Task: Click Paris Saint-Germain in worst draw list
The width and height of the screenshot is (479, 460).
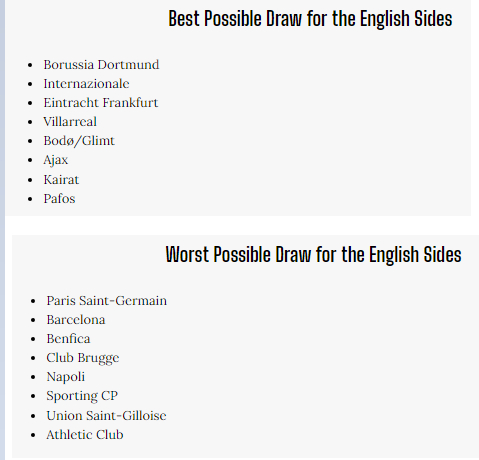Action: point(107,301)
